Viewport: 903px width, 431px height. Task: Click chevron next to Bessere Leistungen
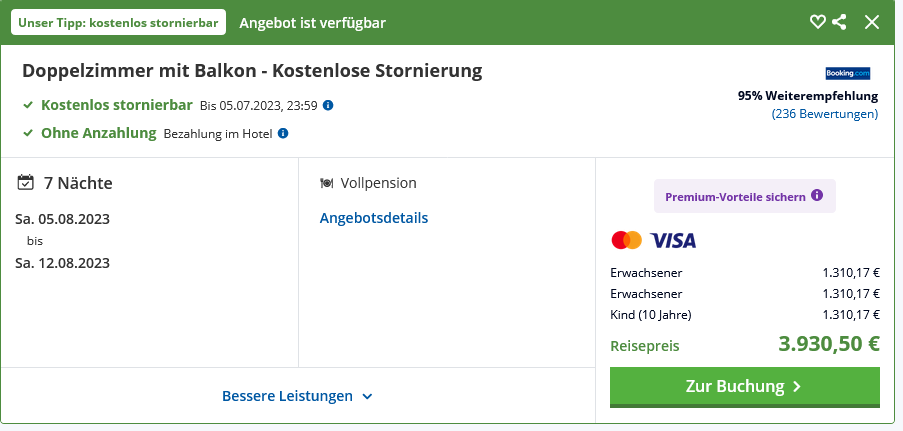(367, 396)
